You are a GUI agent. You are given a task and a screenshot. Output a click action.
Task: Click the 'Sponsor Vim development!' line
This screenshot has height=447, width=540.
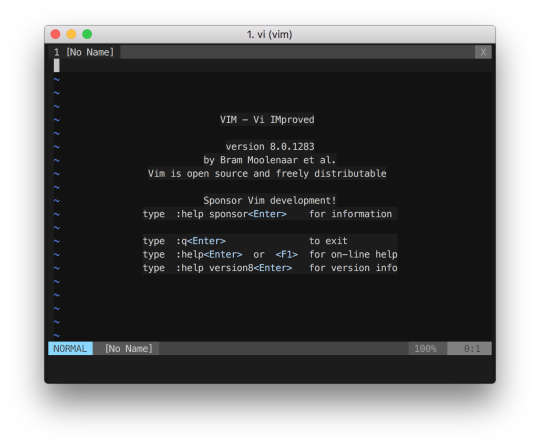(x=269, y=200)
